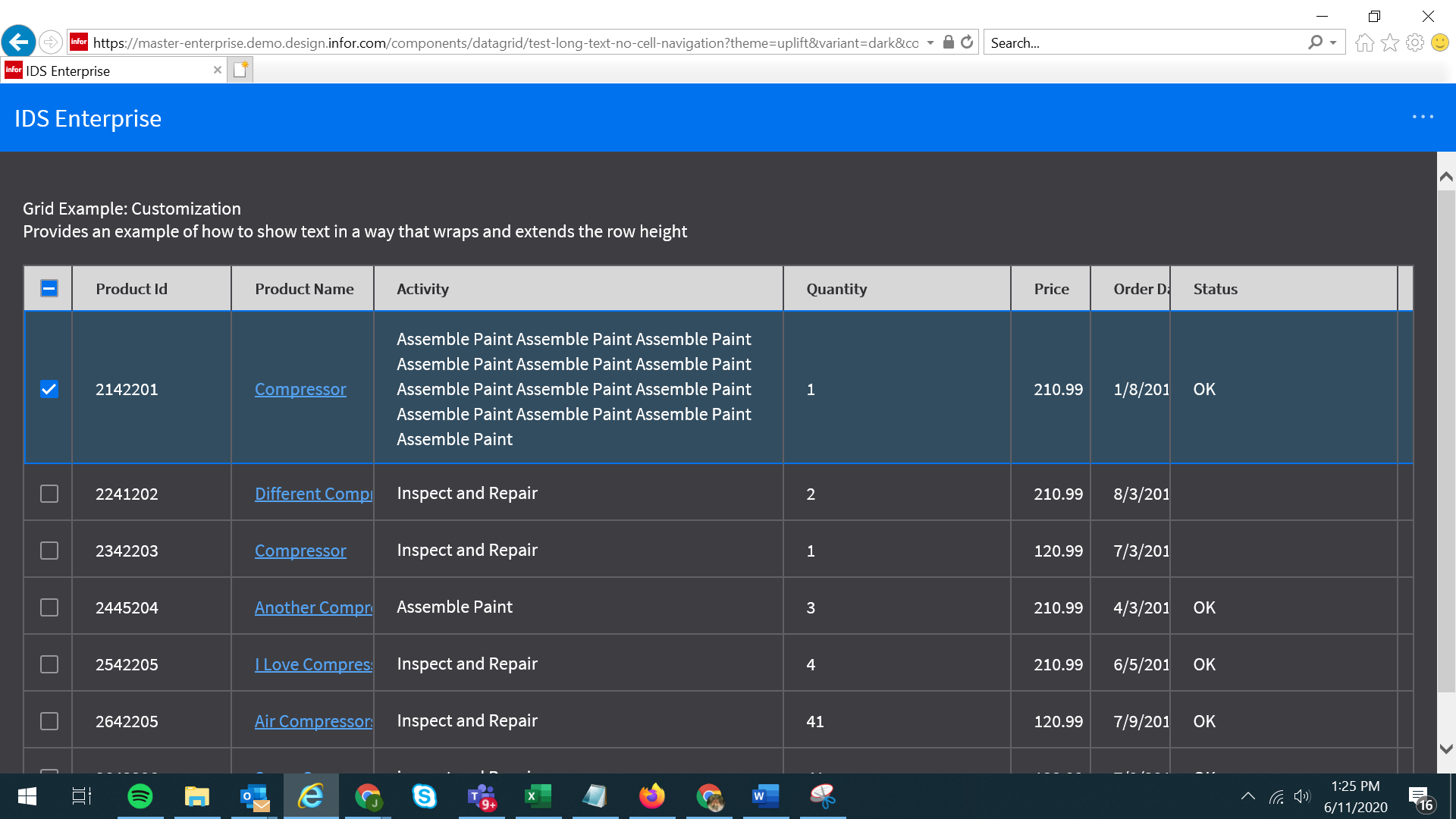Refresh the page with reload icon
The image size is (1456, 819).
click(x=967, y=42)
